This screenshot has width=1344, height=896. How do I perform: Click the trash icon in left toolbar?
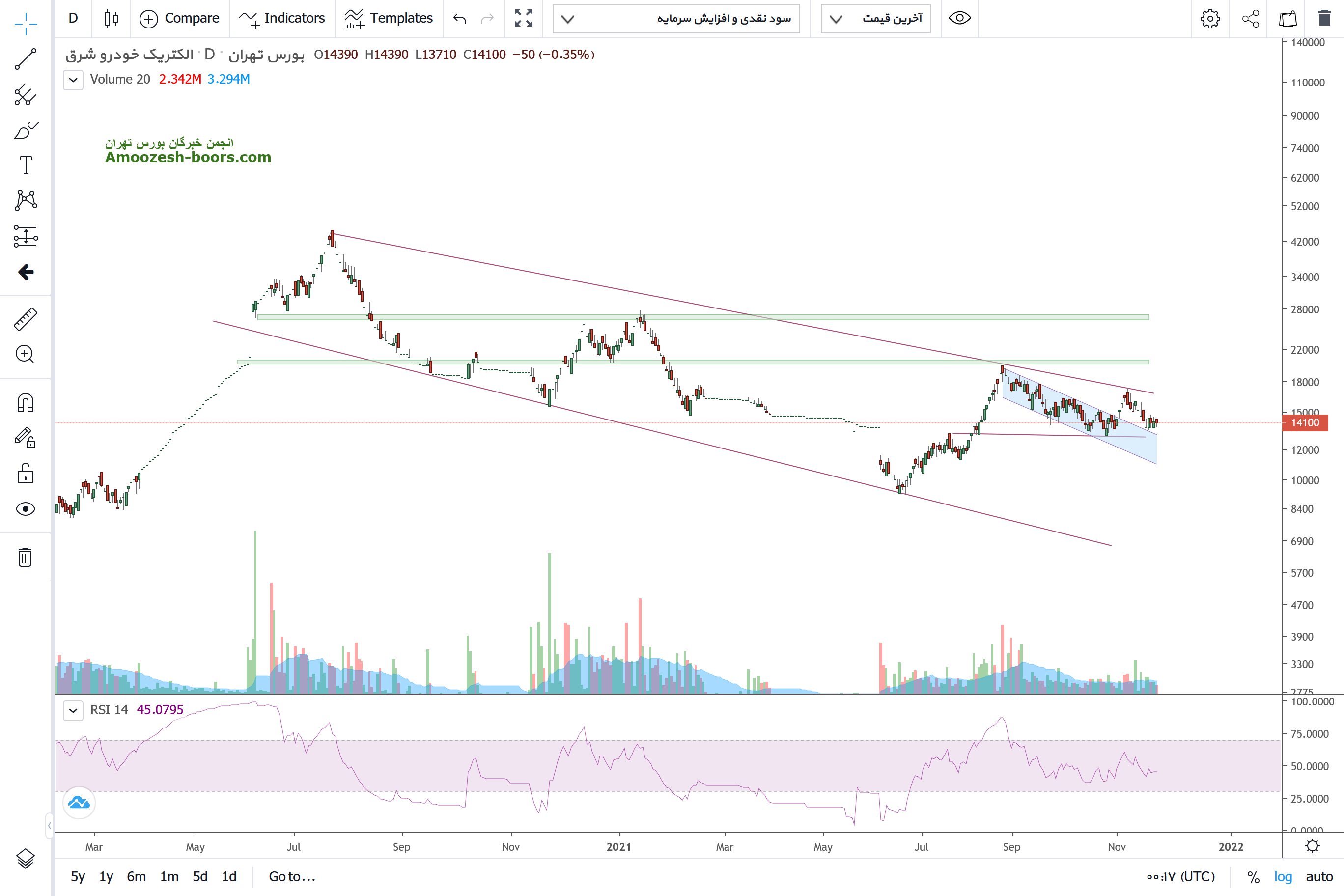pos(25,557)
